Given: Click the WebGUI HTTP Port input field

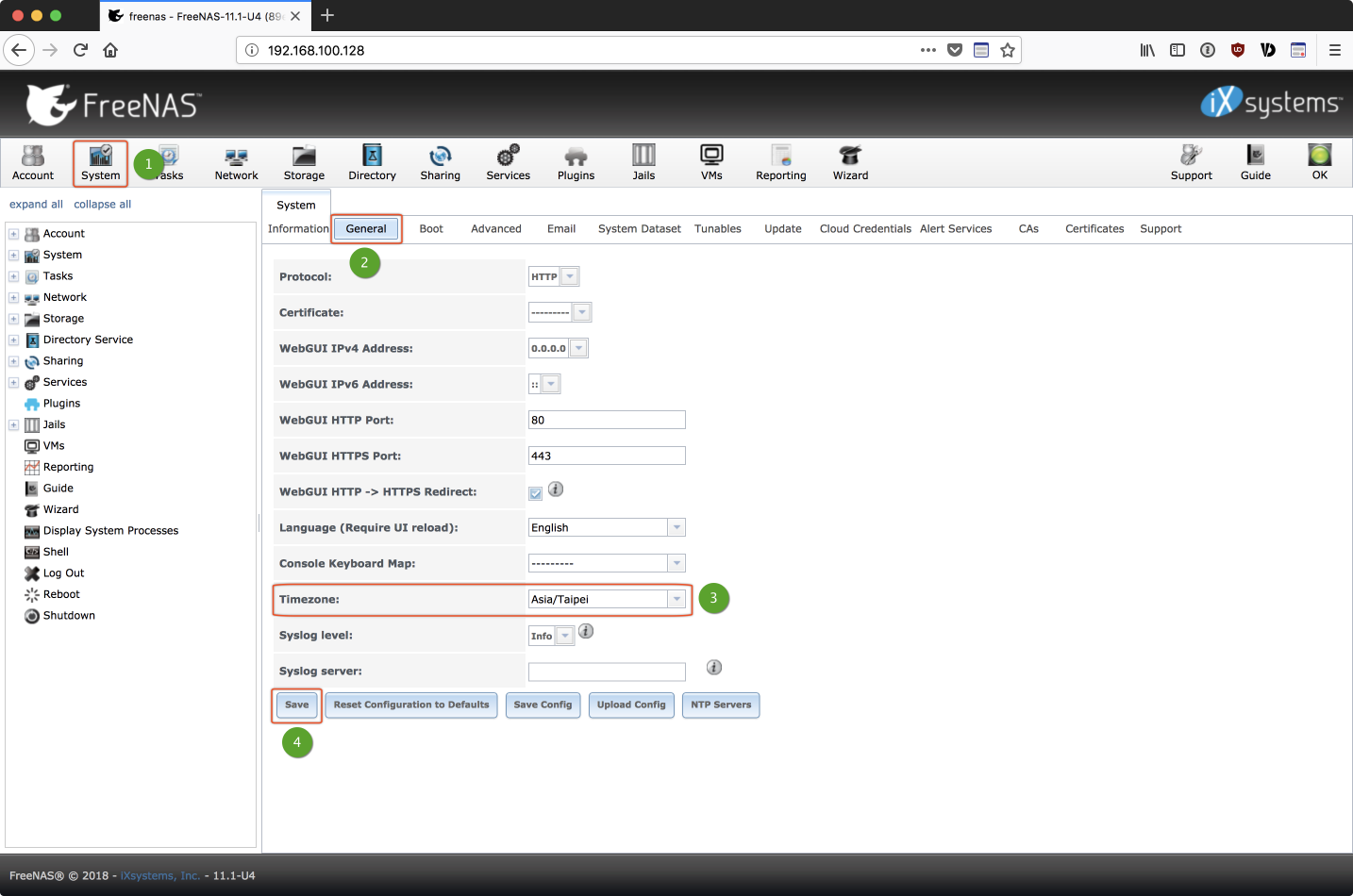Looking at the screenshot, I should (607, 420).
